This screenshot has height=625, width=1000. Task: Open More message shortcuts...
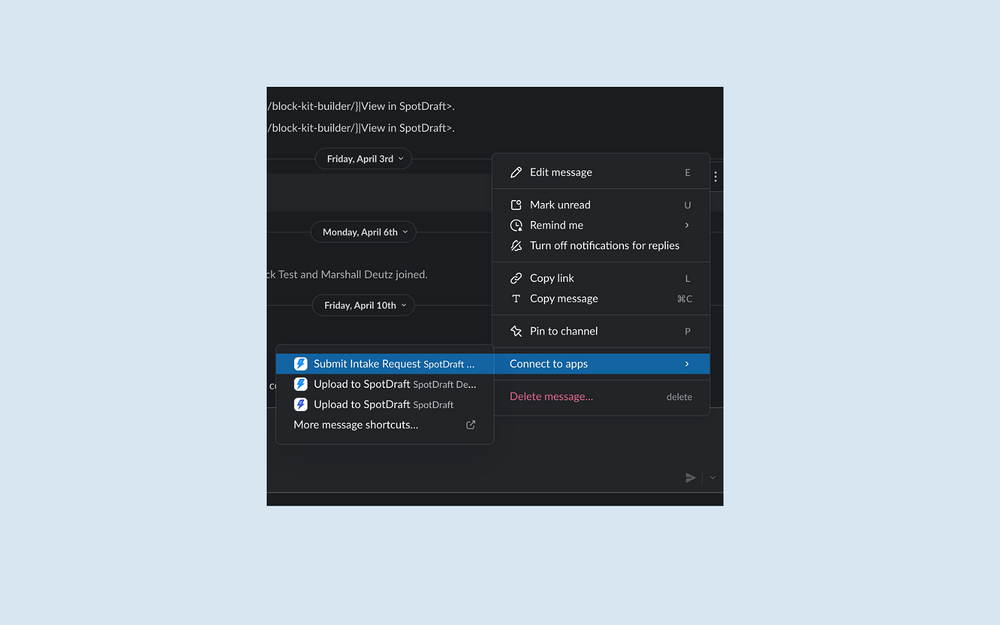(x=385, y=425)
